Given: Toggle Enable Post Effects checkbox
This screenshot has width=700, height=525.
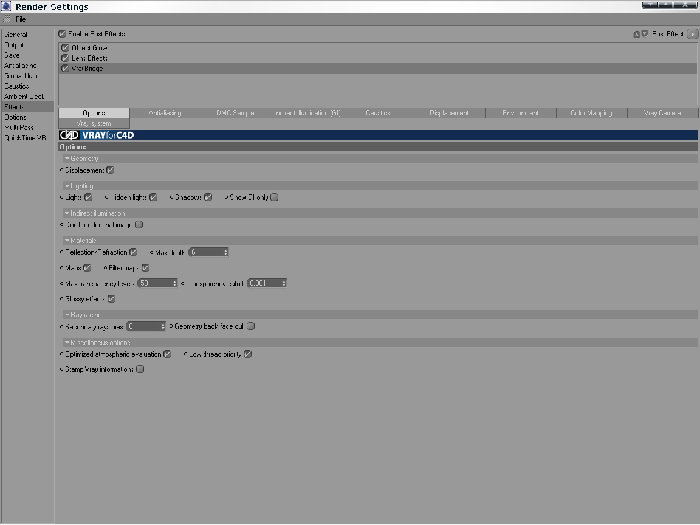Looking at the screenshot, I should (62, 34).
